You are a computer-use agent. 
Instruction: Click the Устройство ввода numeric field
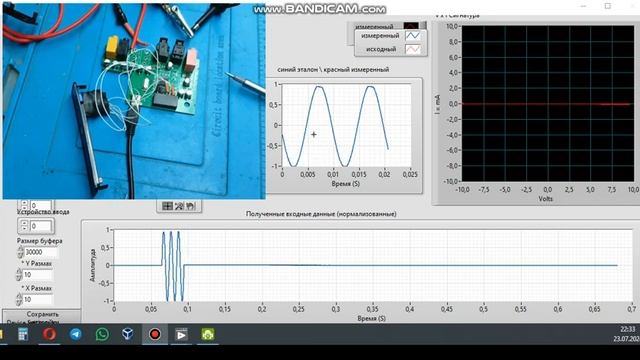pos(41,226)
